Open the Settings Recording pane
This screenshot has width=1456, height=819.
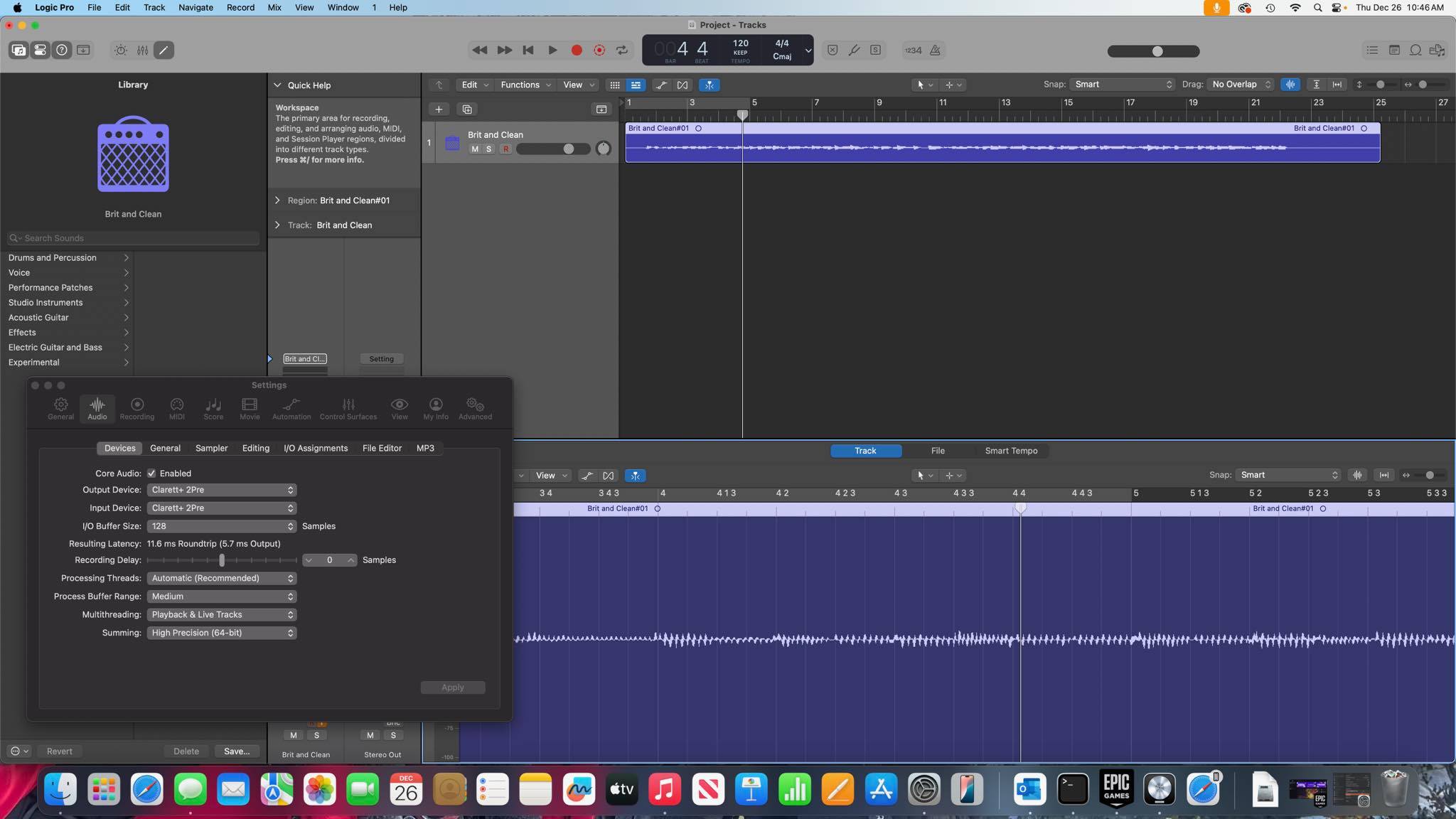137,409
